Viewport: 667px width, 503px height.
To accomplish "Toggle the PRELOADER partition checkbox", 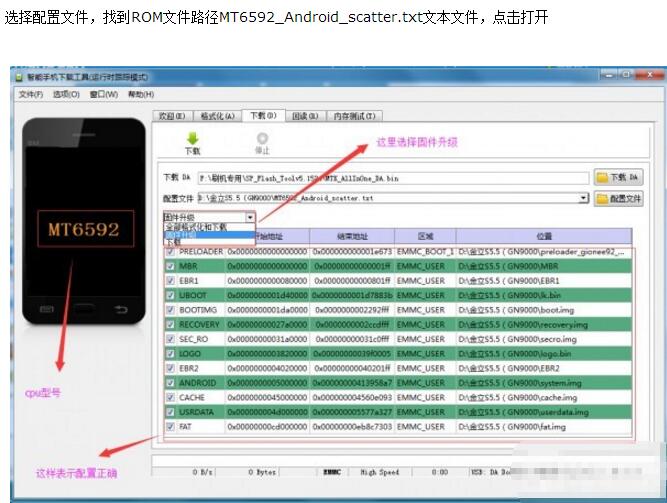I will [x=171, y=252].
